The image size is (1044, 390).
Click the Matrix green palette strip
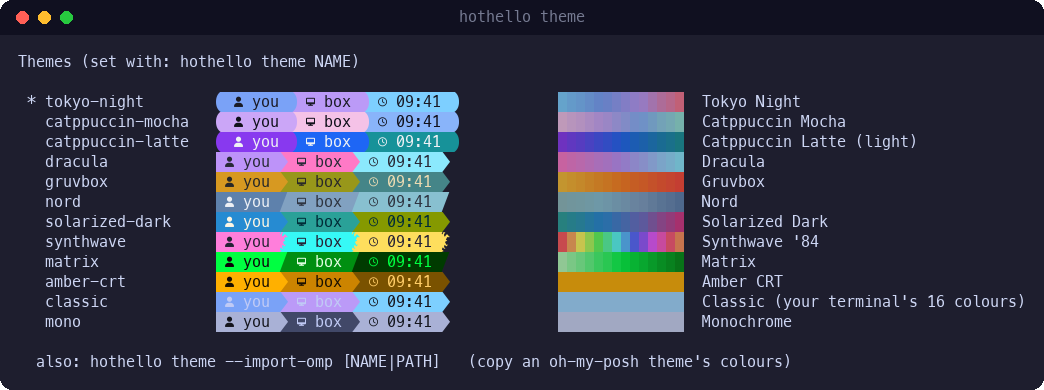pyautogui.click(x=621, y=262)
